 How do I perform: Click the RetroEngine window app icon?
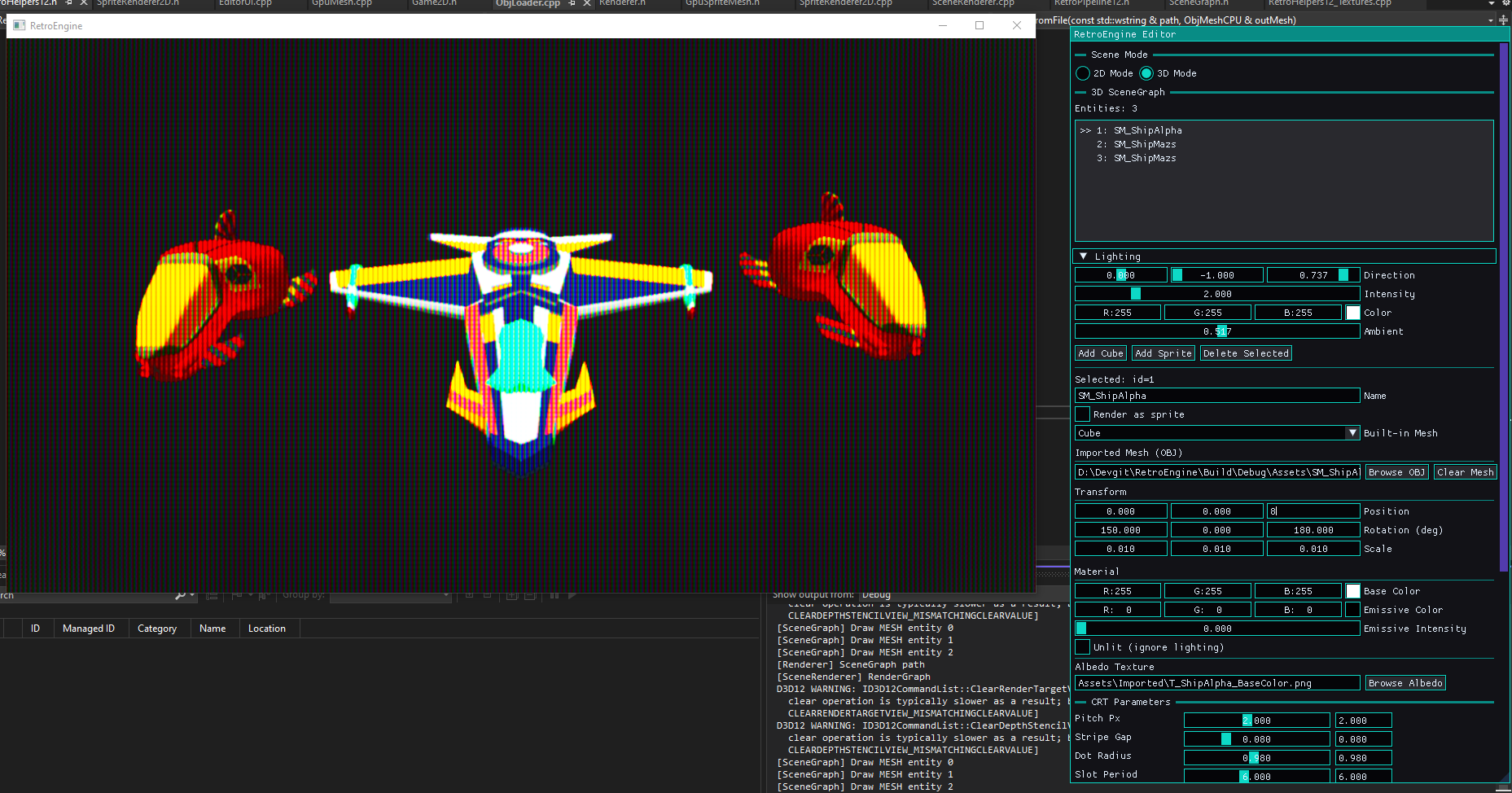click(x=20, y=26)
